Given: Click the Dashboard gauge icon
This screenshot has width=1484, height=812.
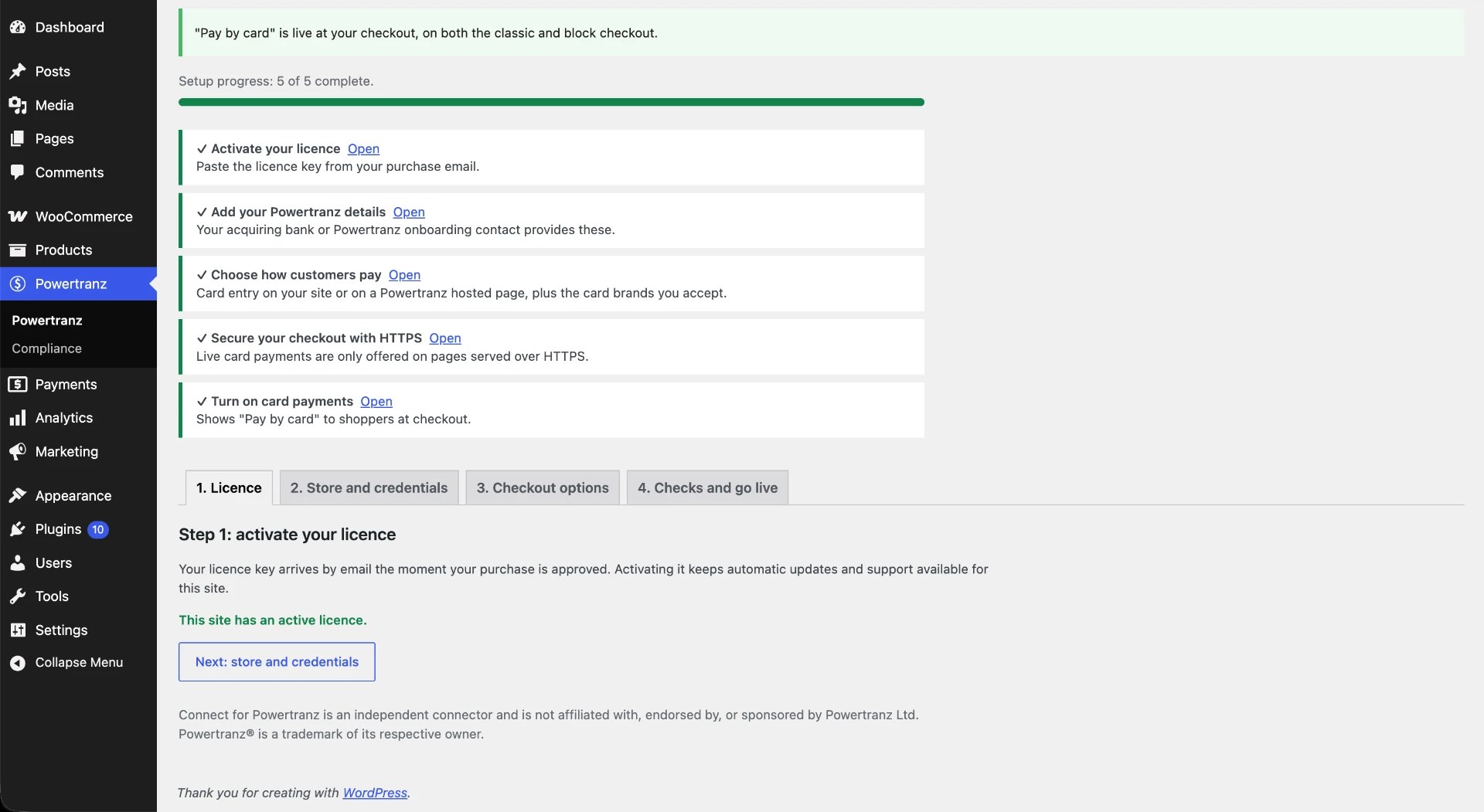Looking at the screenshot, I should tap(18, 27).
